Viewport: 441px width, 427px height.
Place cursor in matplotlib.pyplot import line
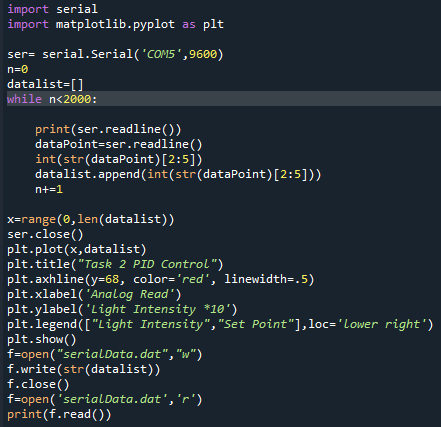(x=115, y=24)
